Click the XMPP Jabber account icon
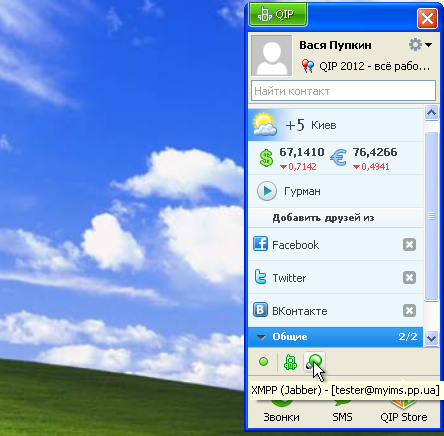The image size is (444, 436). [x=314, y=362]
